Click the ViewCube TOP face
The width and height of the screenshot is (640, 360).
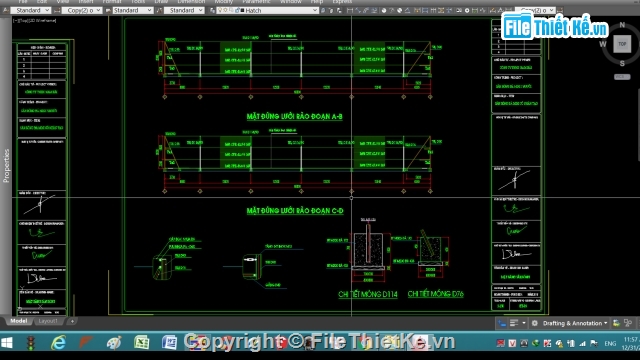(x=622, y=44)
